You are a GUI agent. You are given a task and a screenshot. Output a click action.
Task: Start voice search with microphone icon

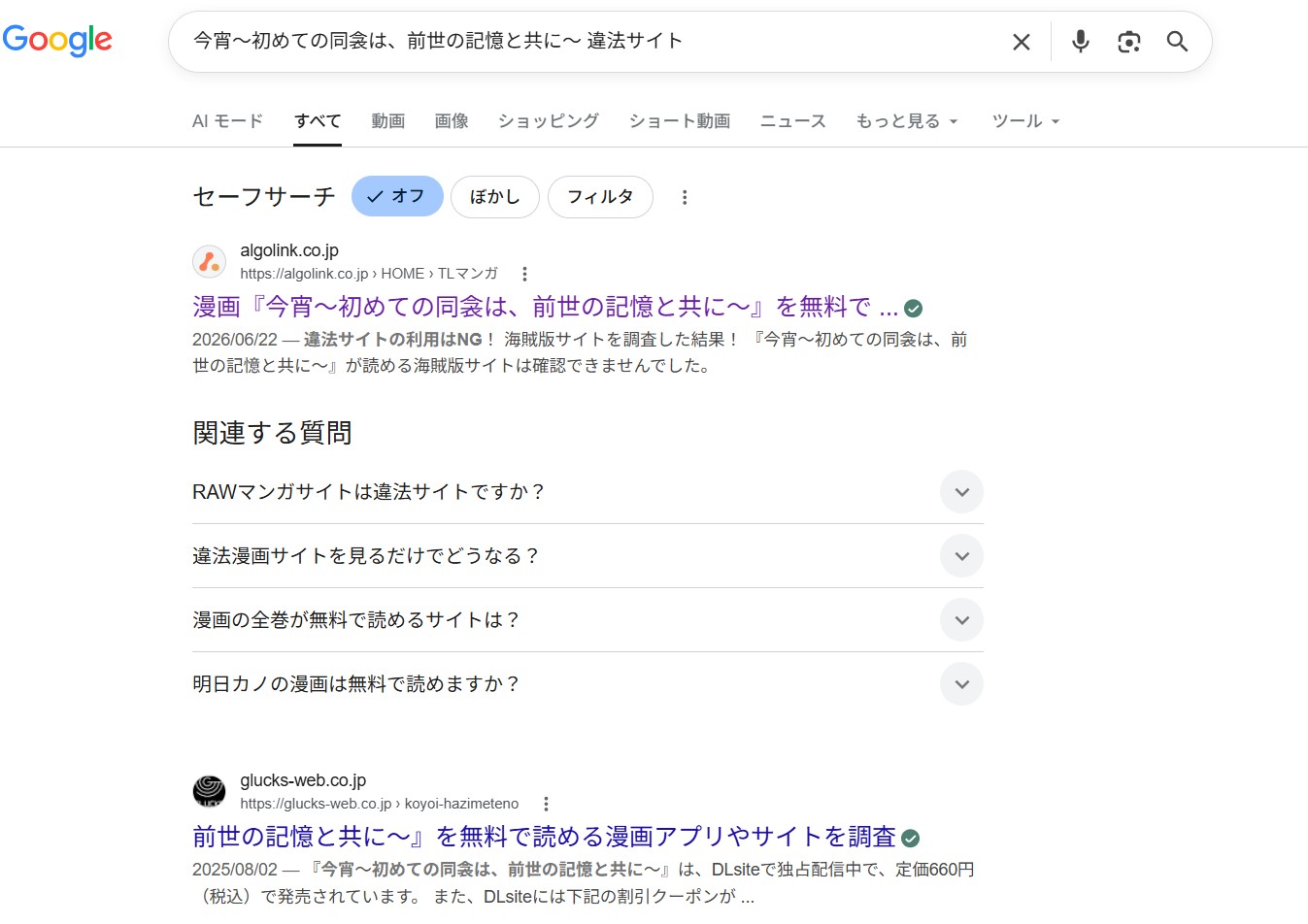(1081, 42)
